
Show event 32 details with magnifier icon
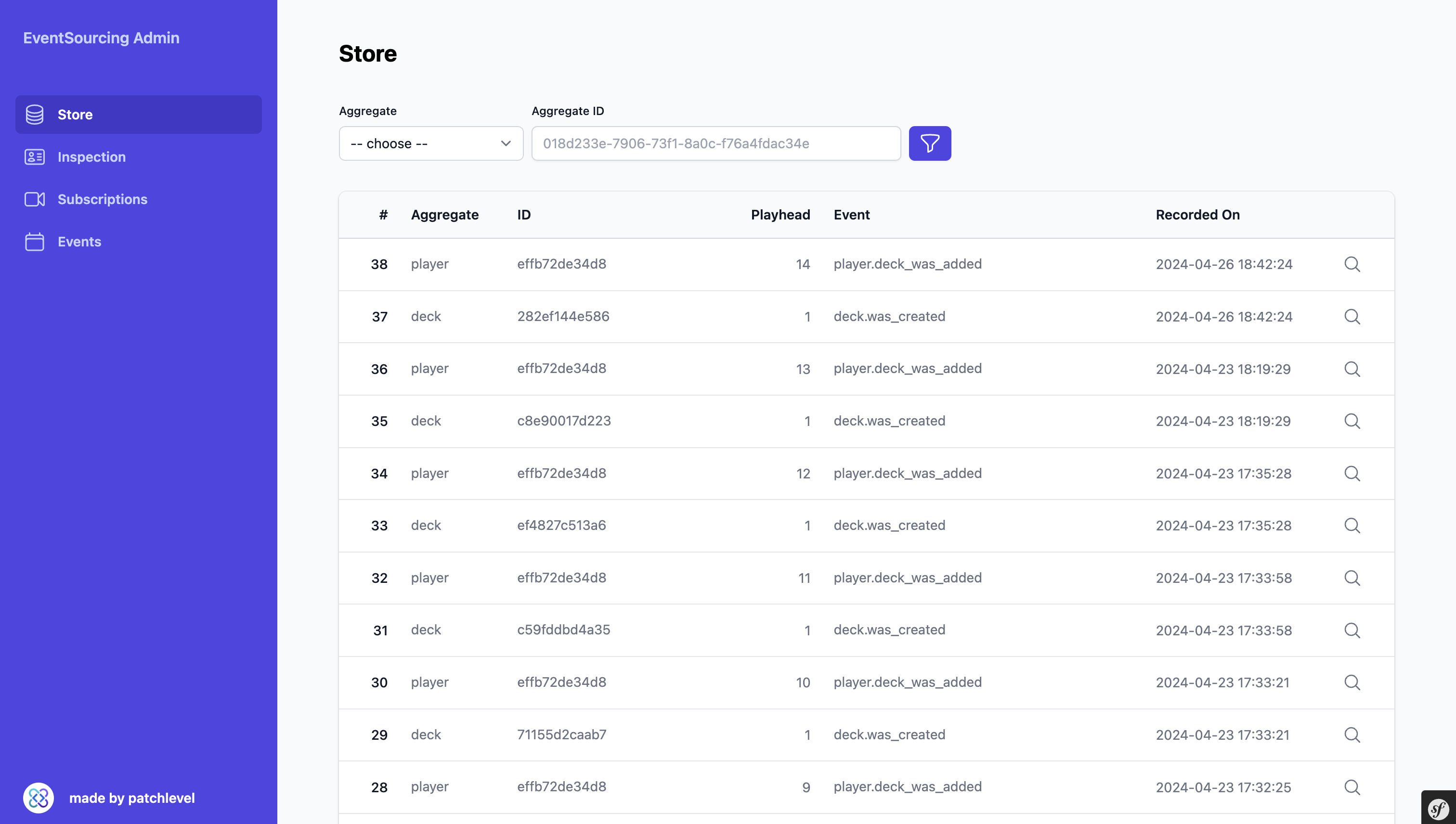[x=1352, y=578]
